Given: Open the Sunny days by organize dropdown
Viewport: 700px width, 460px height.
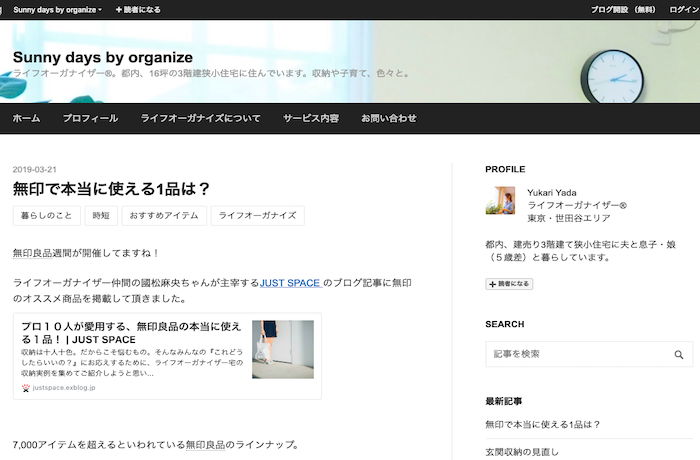Looking at the screenshot, I should click(x=57, y=9).
